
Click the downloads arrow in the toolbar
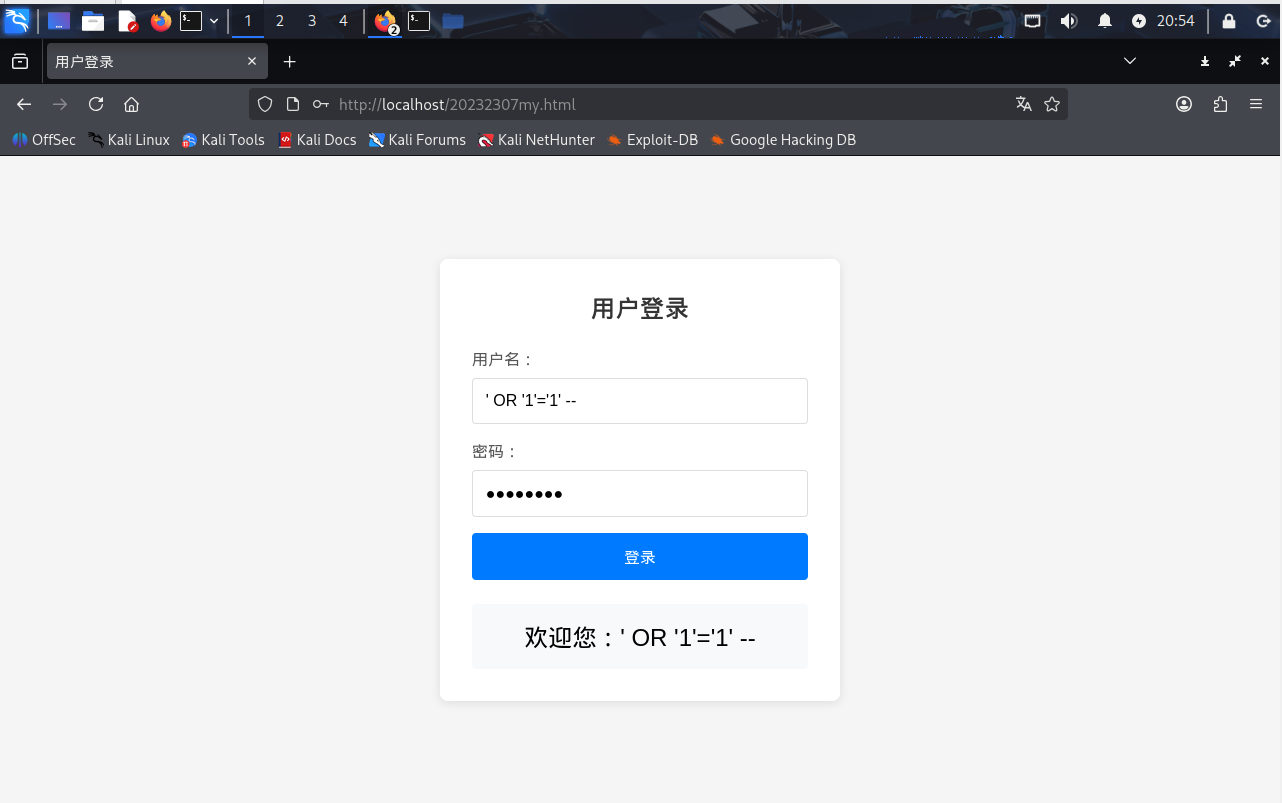pyautogui.click(x=1204, y=61)
